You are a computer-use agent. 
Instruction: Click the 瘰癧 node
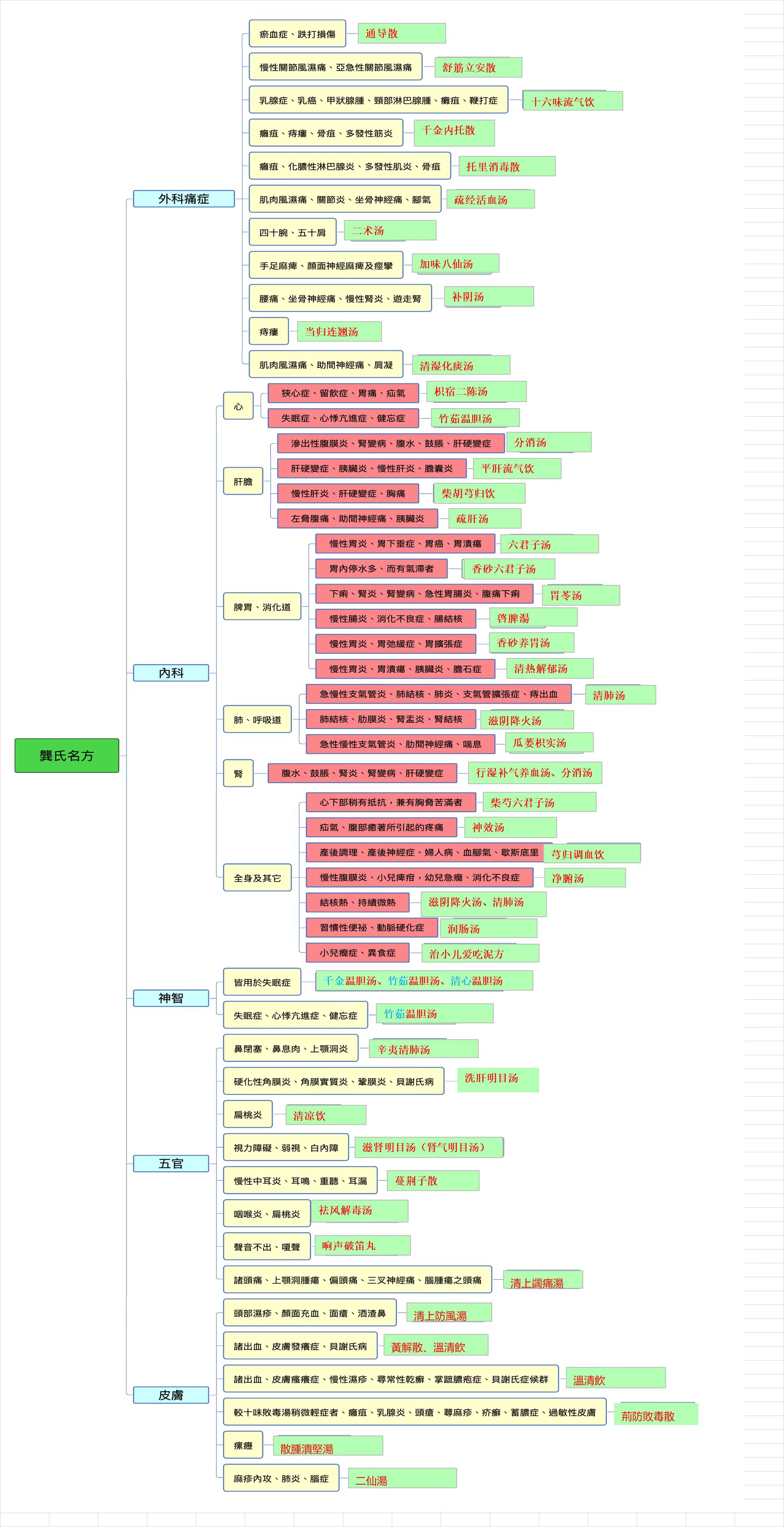point(243,1445)
